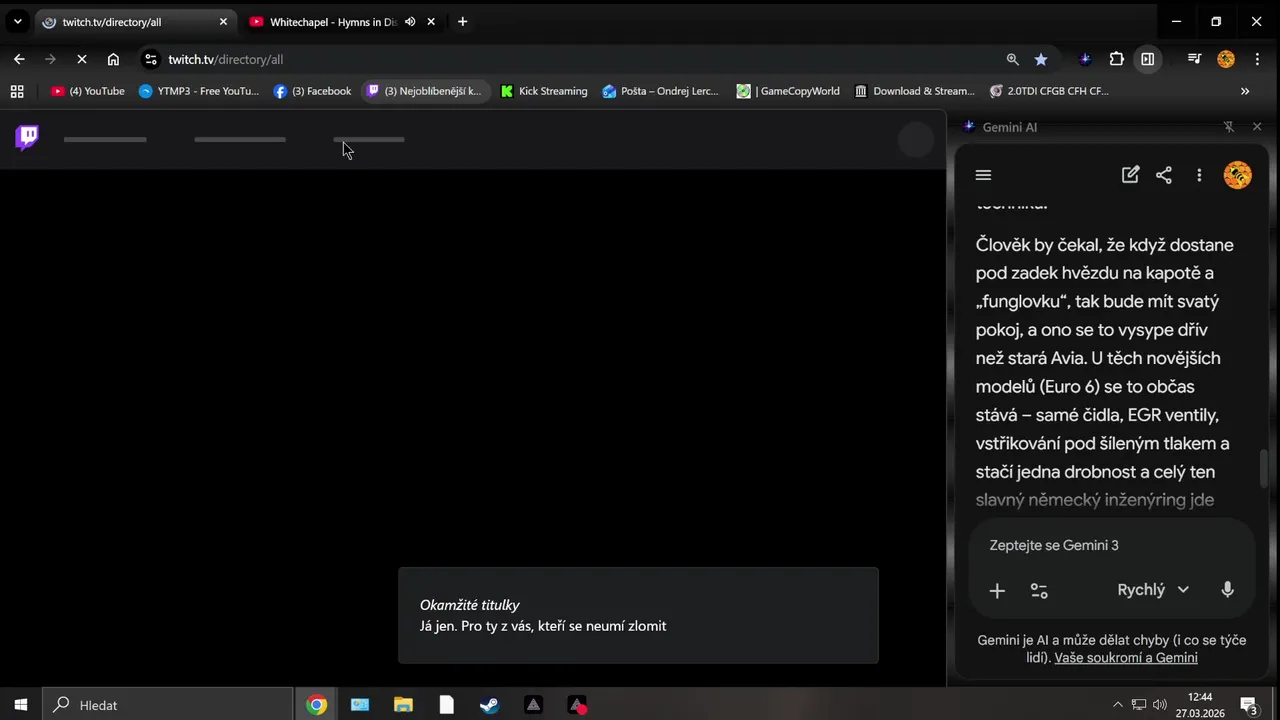Open the clock showing 12:44
The height and width of the screenshot is (720, 1280).
(x=1200, y=705)
